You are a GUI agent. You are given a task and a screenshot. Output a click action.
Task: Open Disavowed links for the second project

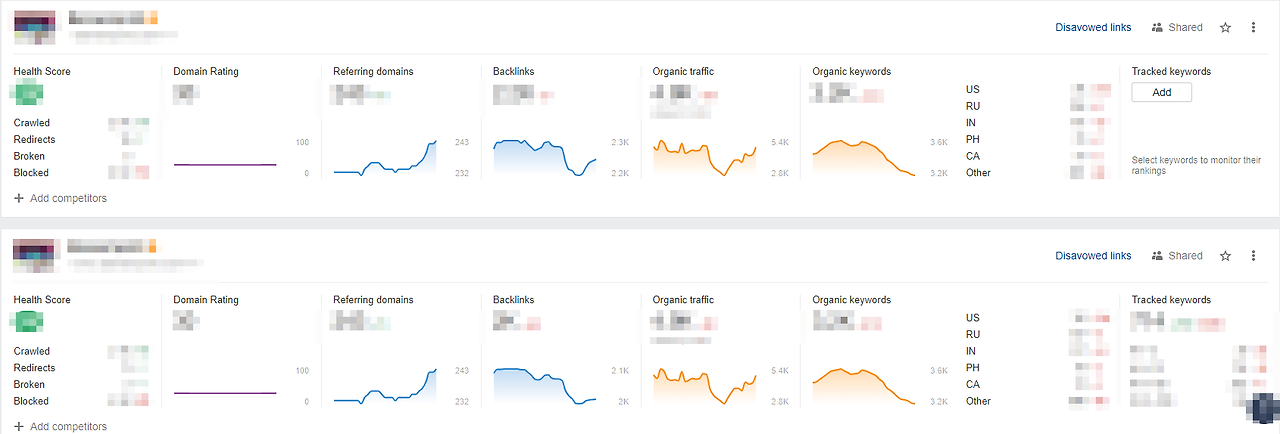[1093, 256]
